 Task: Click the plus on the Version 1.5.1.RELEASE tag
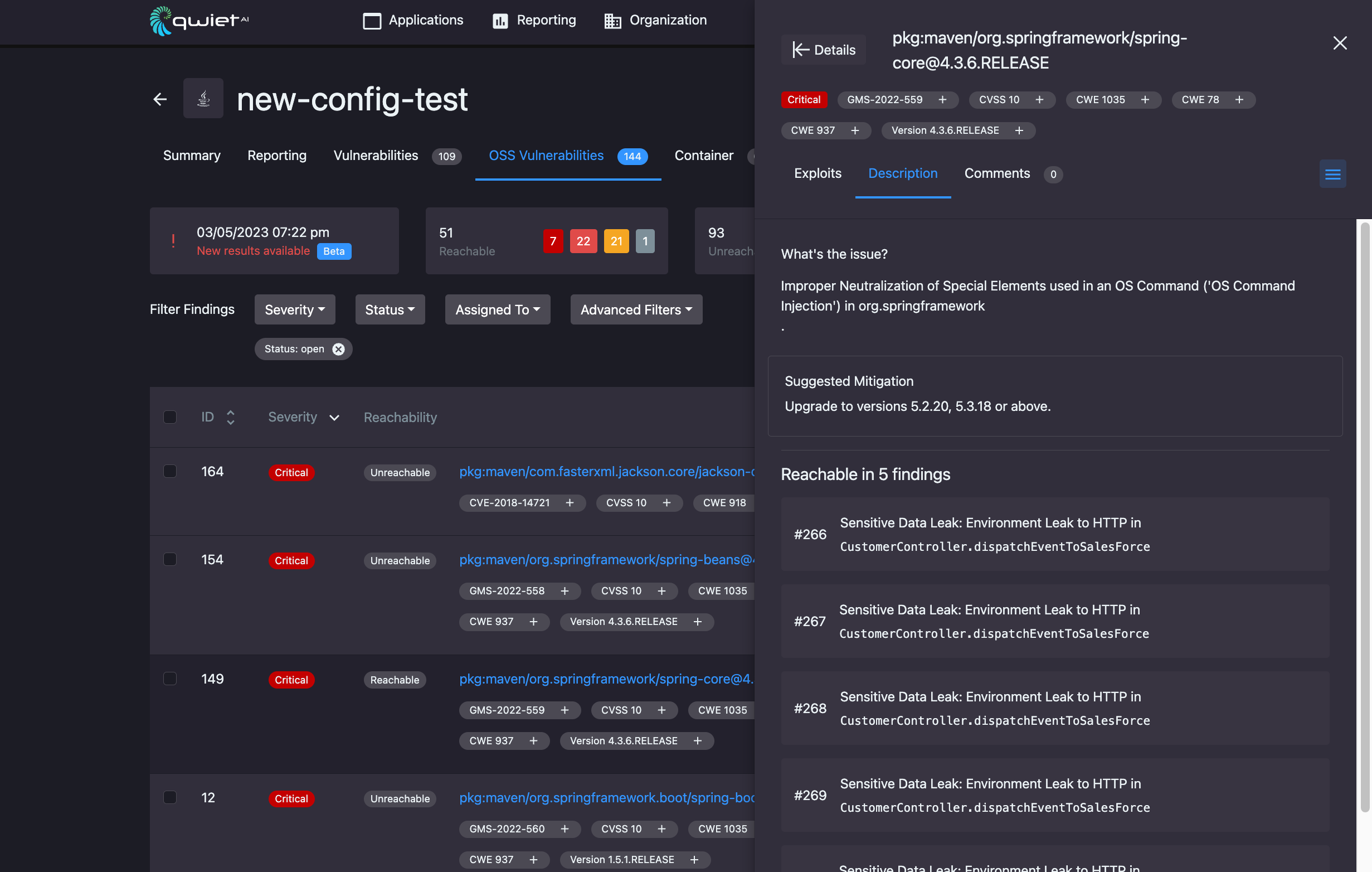[x=694, y=860]
